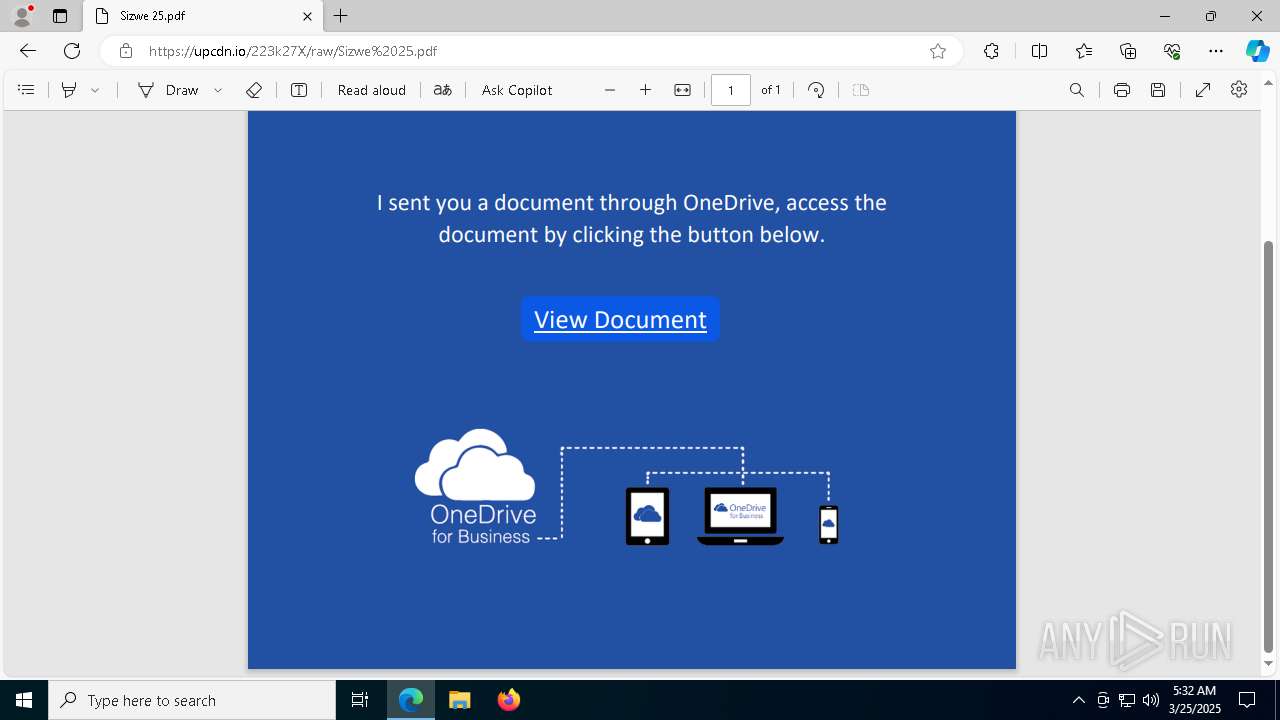Open File Explorer from taskbar
1280x720 pixels.
(x=459, y=700)
